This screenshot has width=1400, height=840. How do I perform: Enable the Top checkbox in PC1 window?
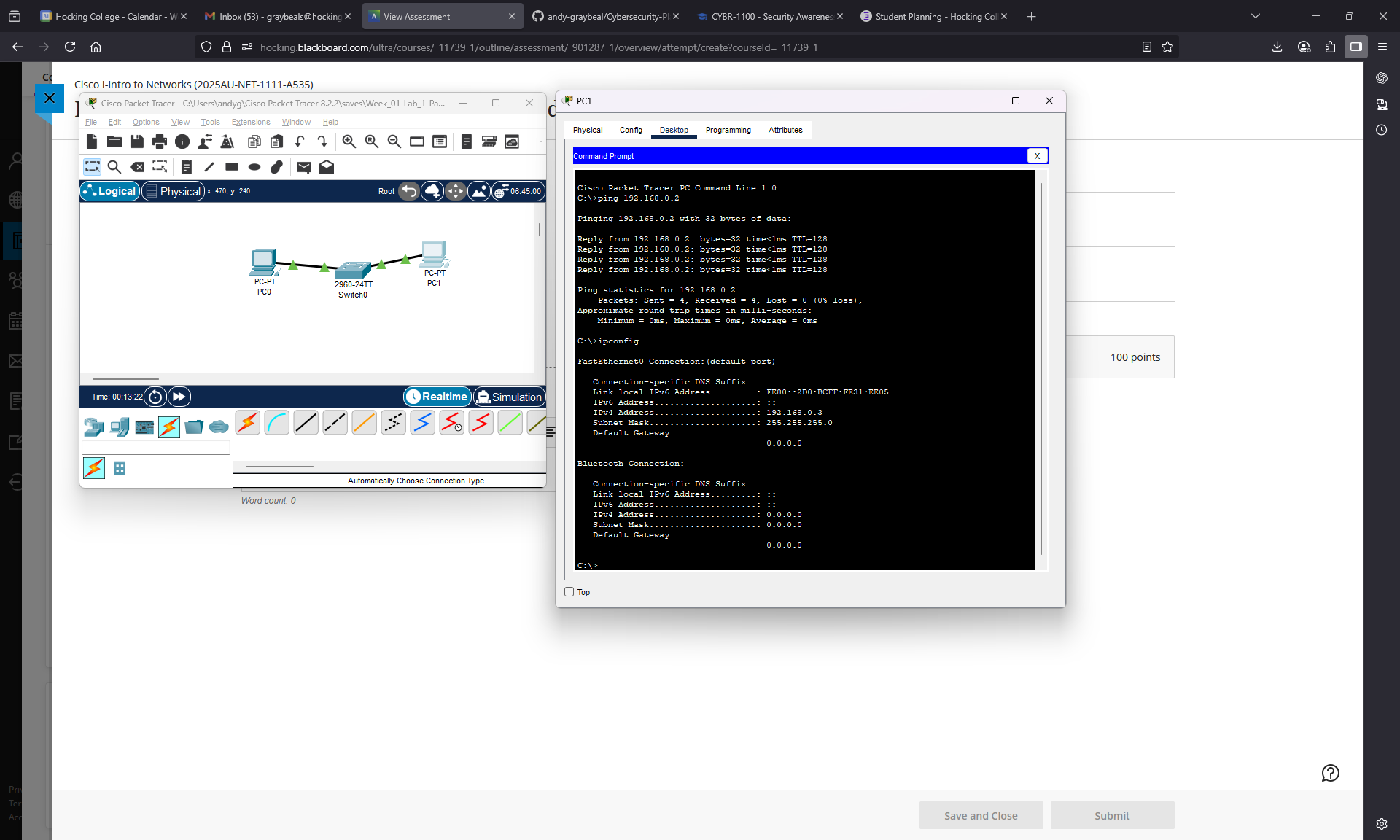[569, 592]
